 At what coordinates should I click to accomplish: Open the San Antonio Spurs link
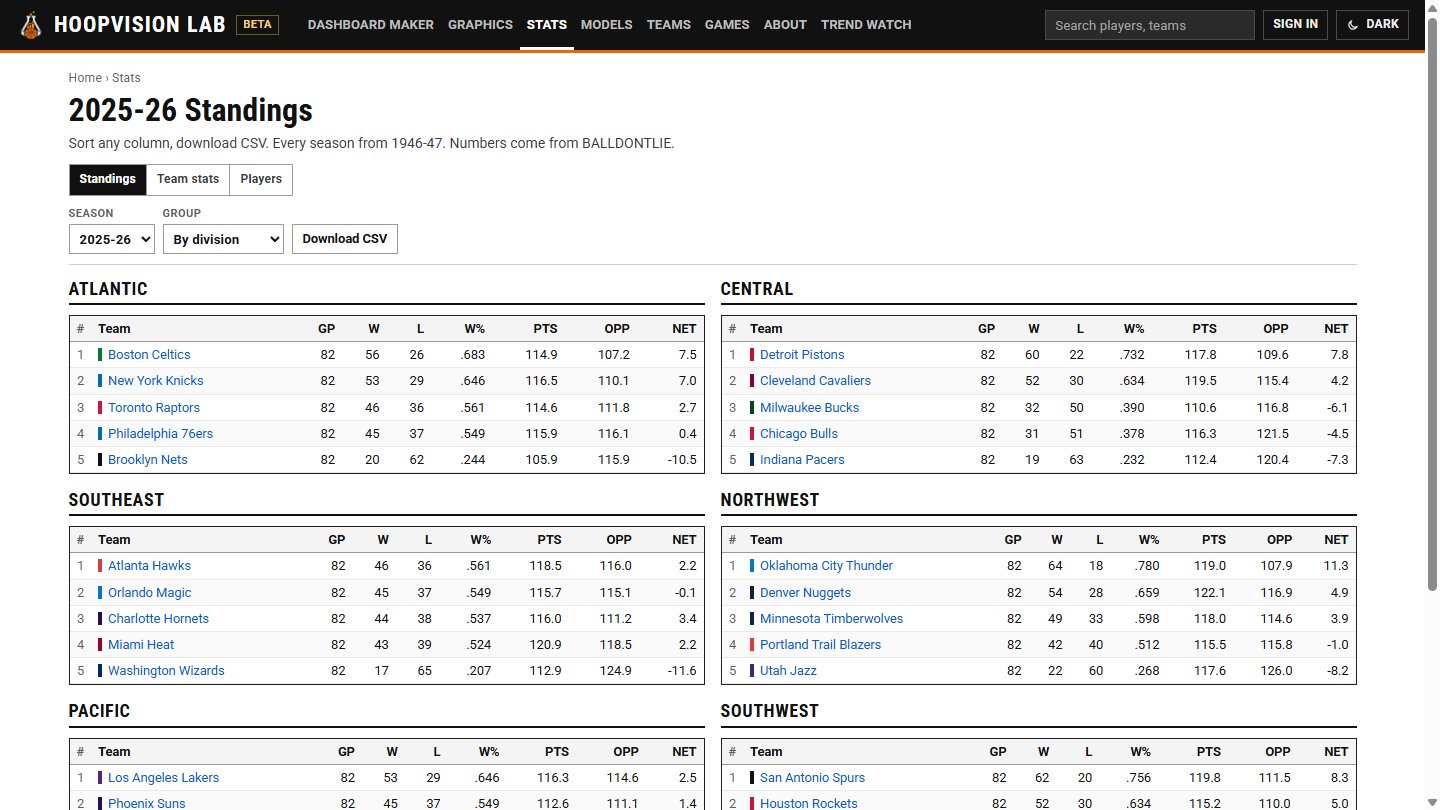tap(812, 778)
